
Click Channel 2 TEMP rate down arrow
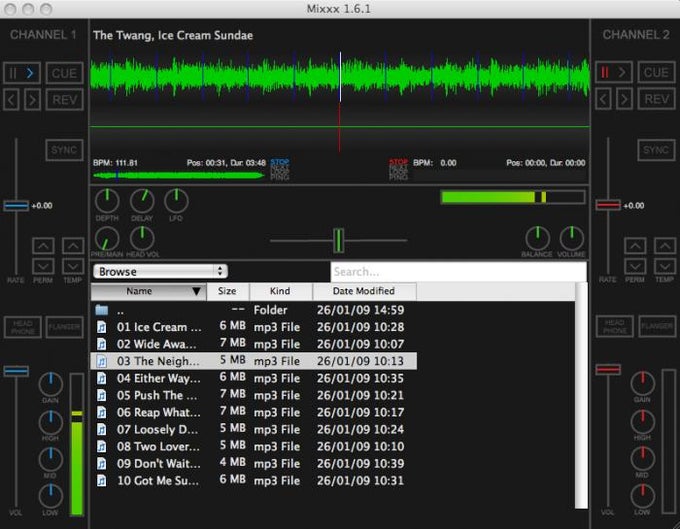665,266
